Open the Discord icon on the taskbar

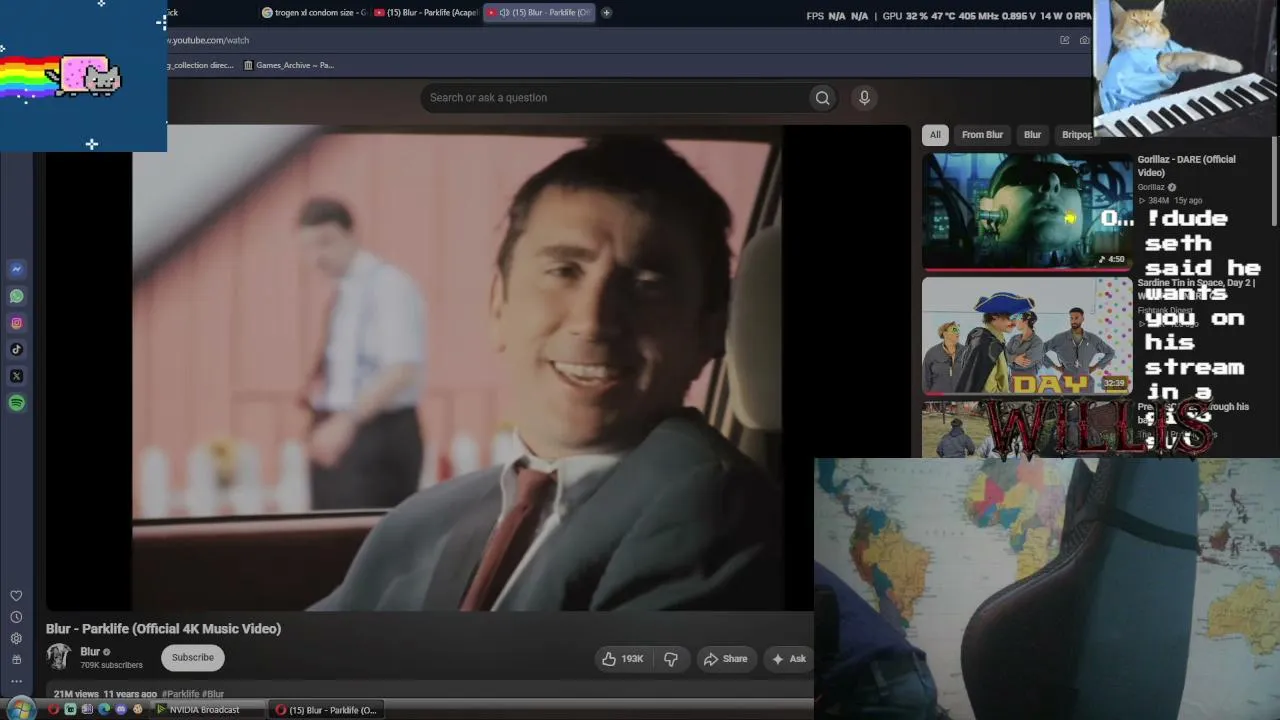coord(121,710)
